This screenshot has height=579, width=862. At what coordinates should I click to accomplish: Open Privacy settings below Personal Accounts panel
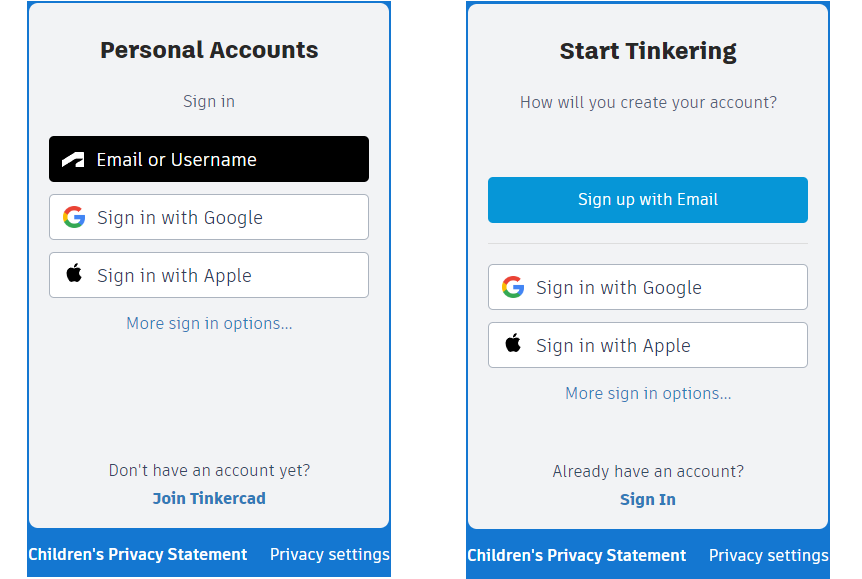tap(330, 555)
